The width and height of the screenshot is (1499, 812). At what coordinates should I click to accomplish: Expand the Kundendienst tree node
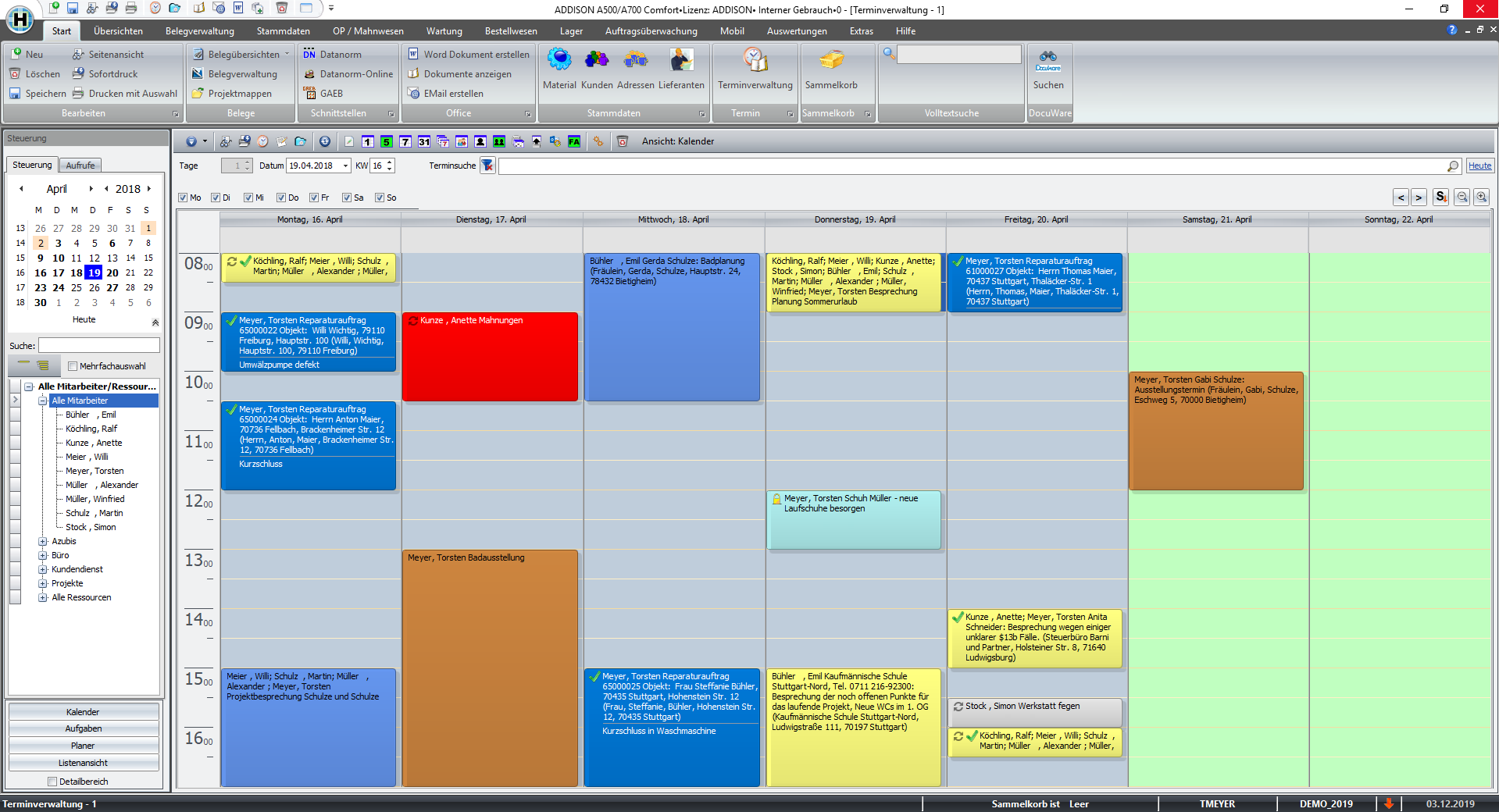pos(43,570)
